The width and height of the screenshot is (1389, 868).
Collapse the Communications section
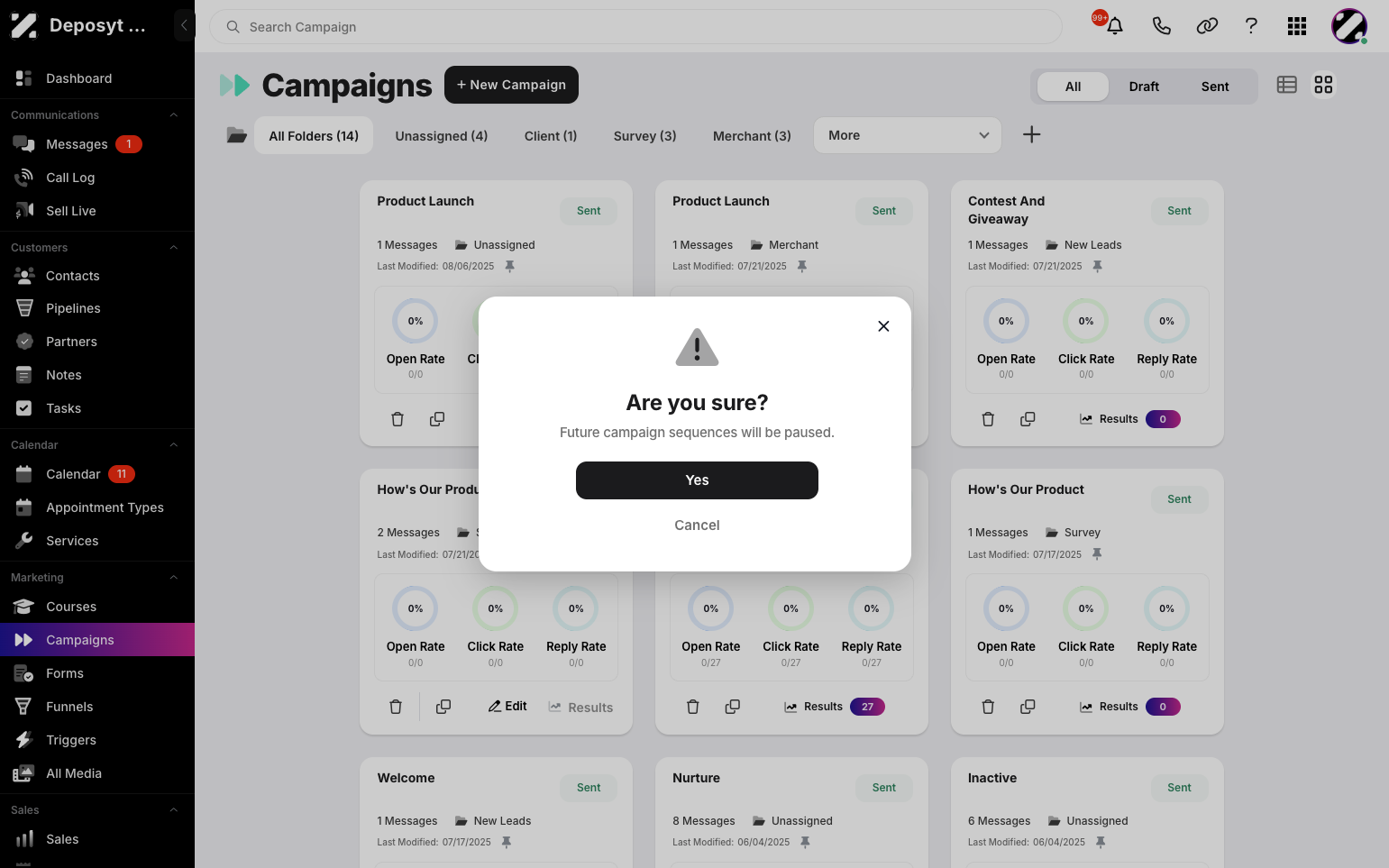(173, 115)
